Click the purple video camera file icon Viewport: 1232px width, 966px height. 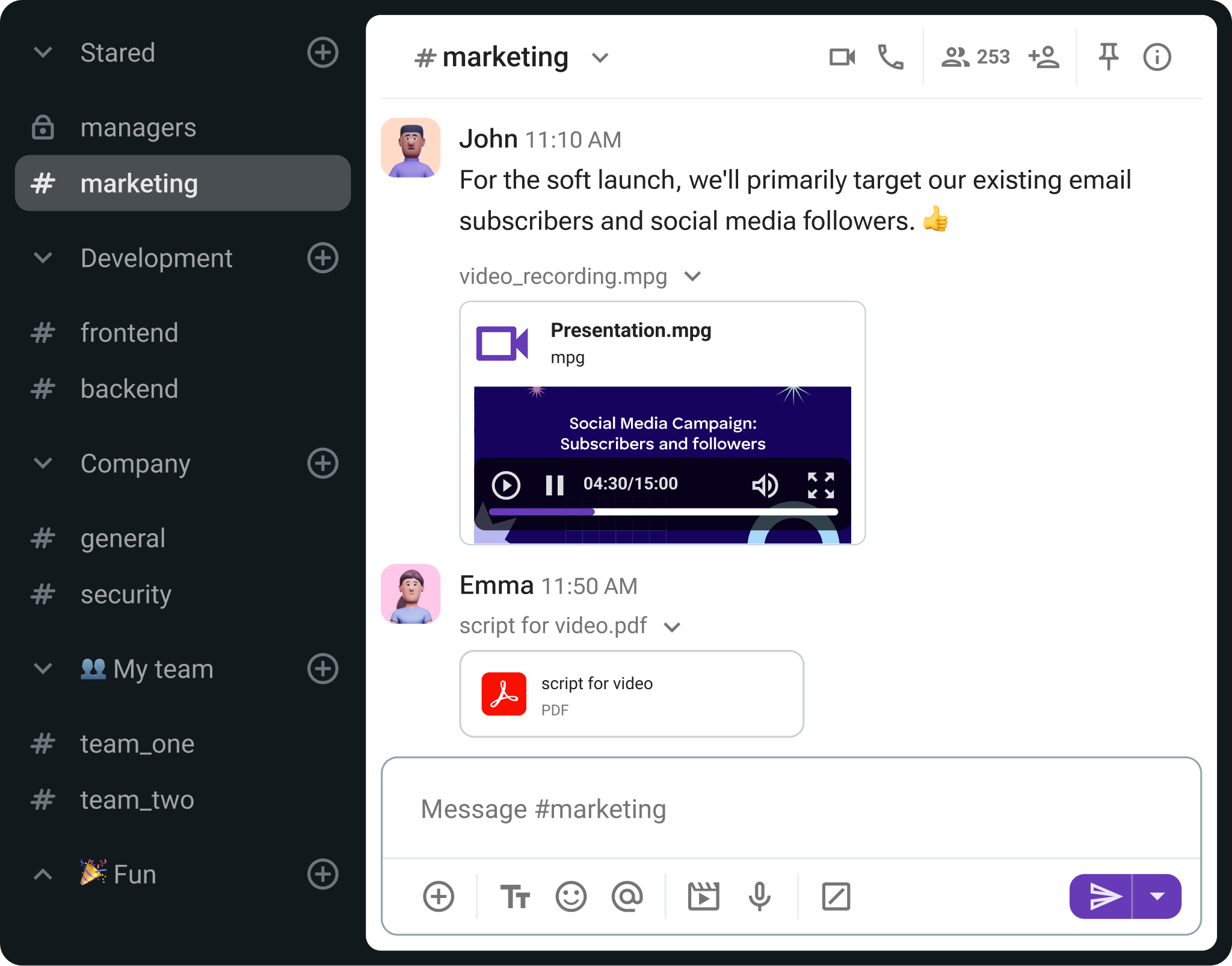pos(502,343)
